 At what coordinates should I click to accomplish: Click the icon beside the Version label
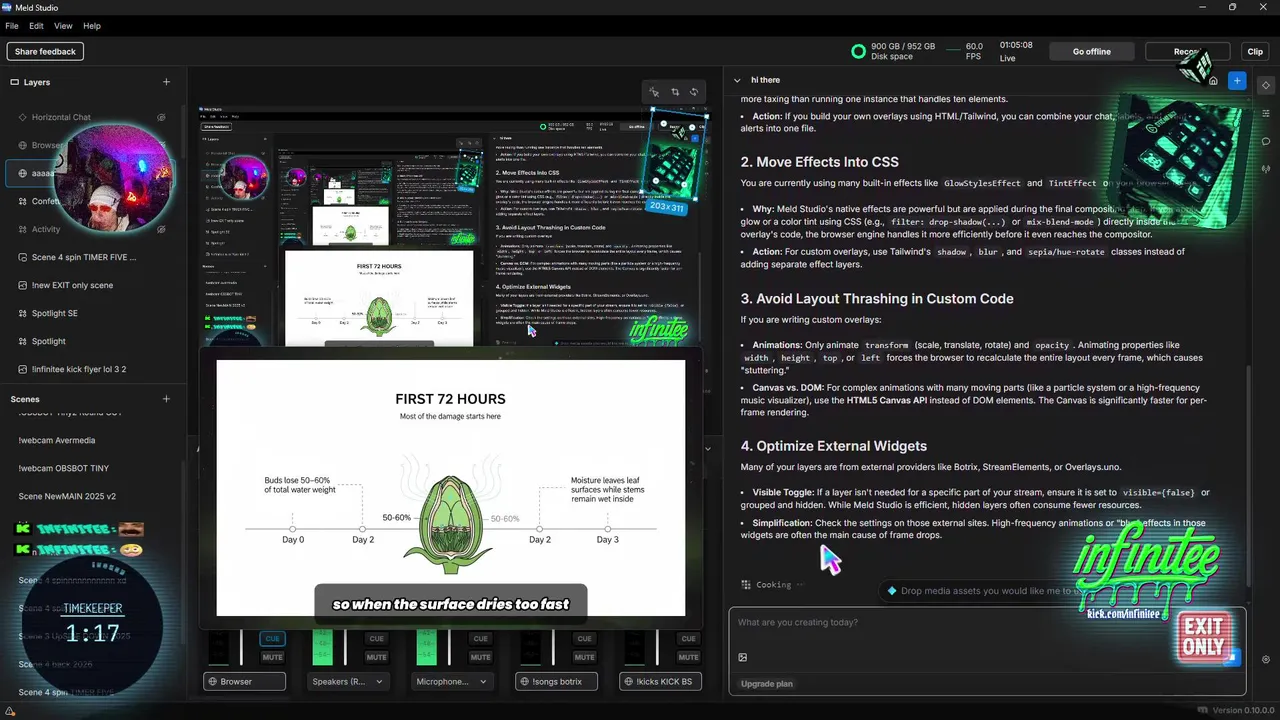1202,711
